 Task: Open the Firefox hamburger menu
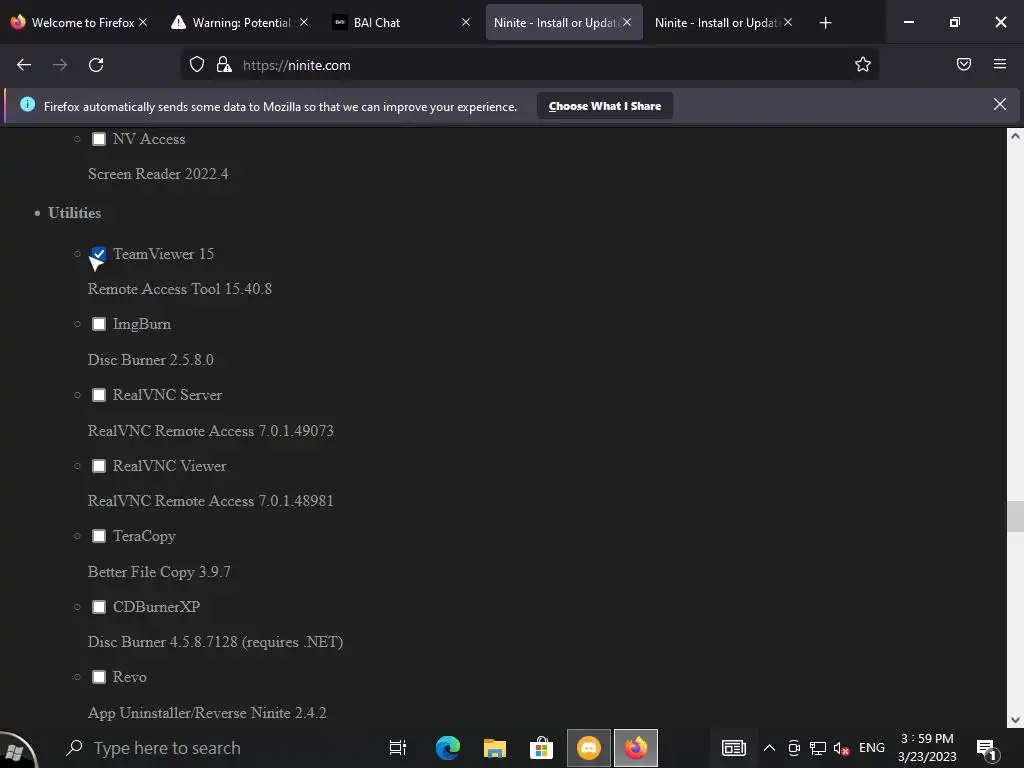click(1000, 64)
